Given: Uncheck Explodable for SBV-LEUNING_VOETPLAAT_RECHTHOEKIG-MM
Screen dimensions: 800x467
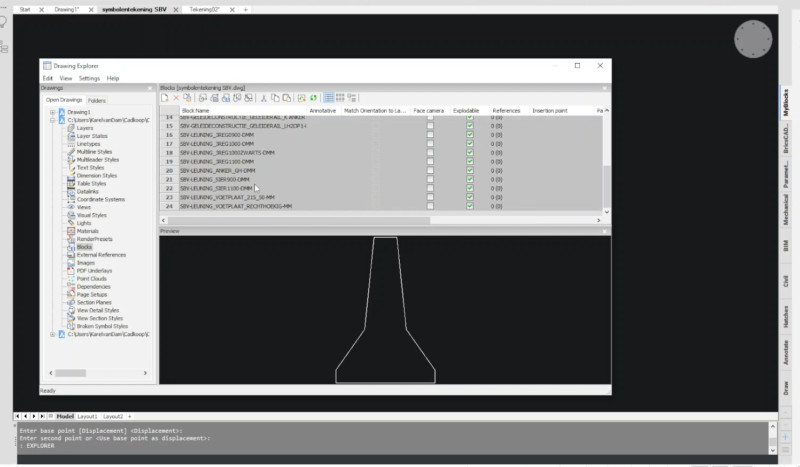Looking at the screenshot, I should coord(470,206).
